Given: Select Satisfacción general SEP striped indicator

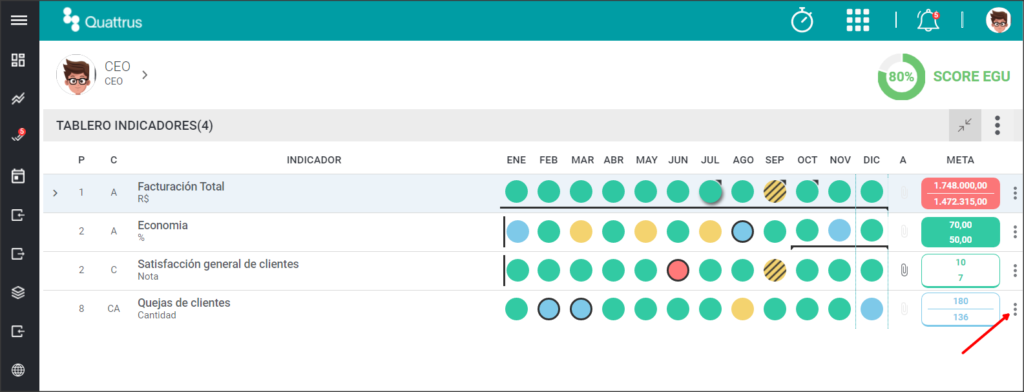Looking at the screenshot, I should 775,270.
